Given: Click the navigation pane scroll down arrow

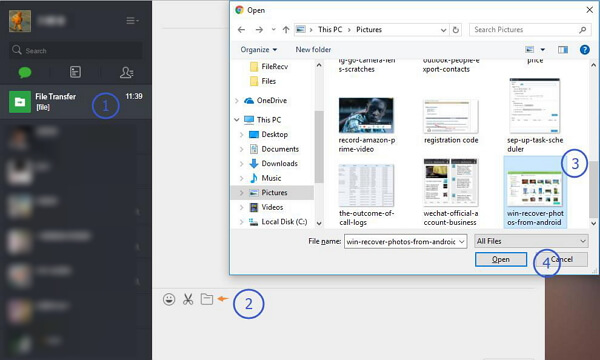Looking at the screenshot, I should click(319, 223).
